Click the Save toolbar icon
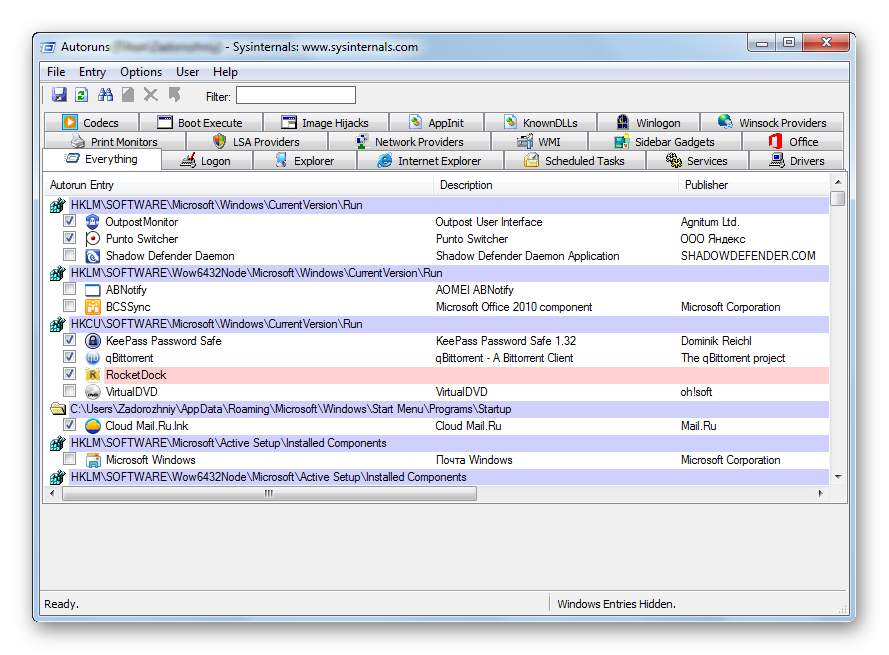Image resolution: width=889 pixels, height=655 pixels. (59, 95)
